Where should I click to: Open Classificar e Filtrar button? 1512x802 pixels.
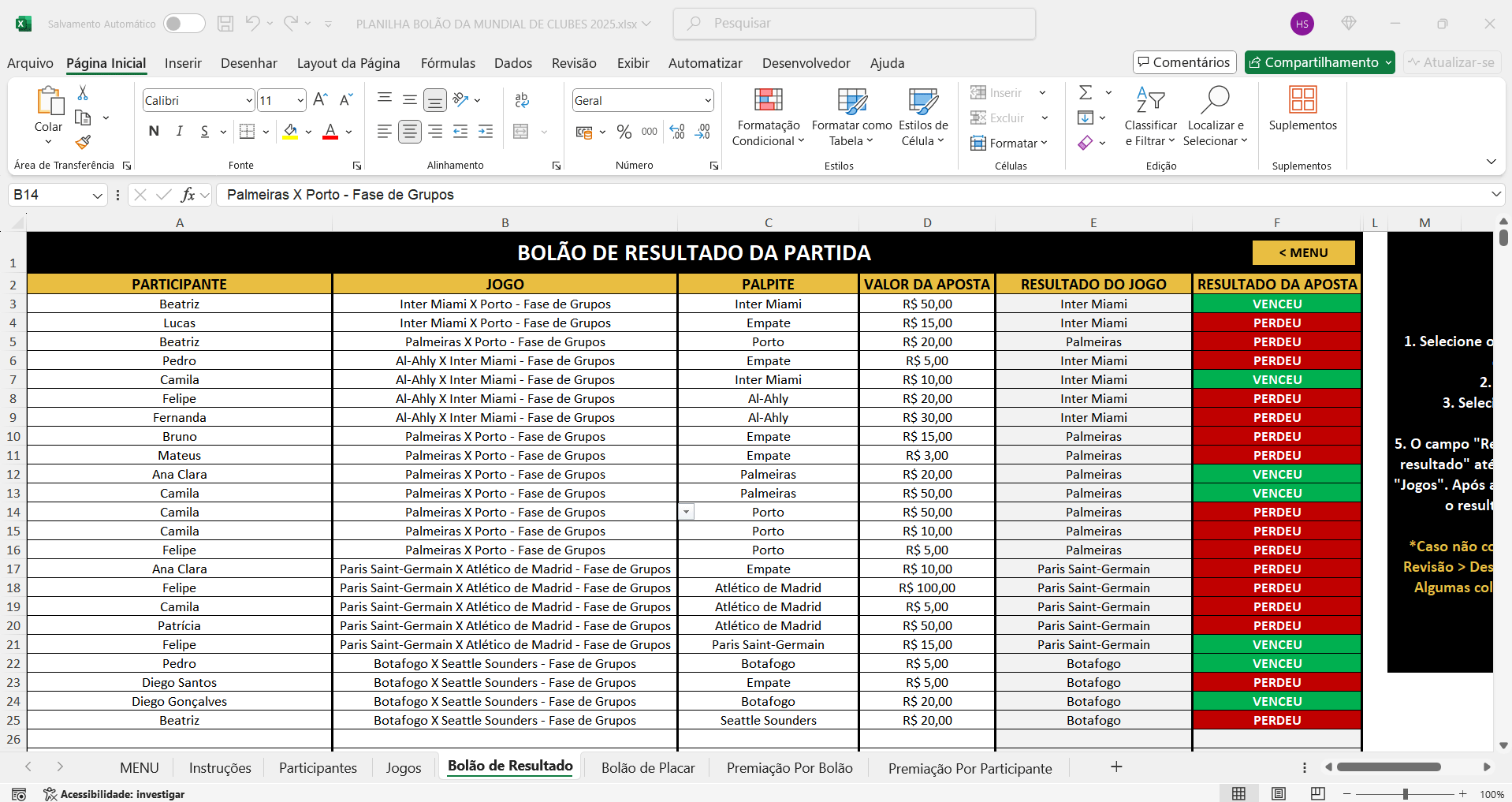click(x=1150, y=117)
